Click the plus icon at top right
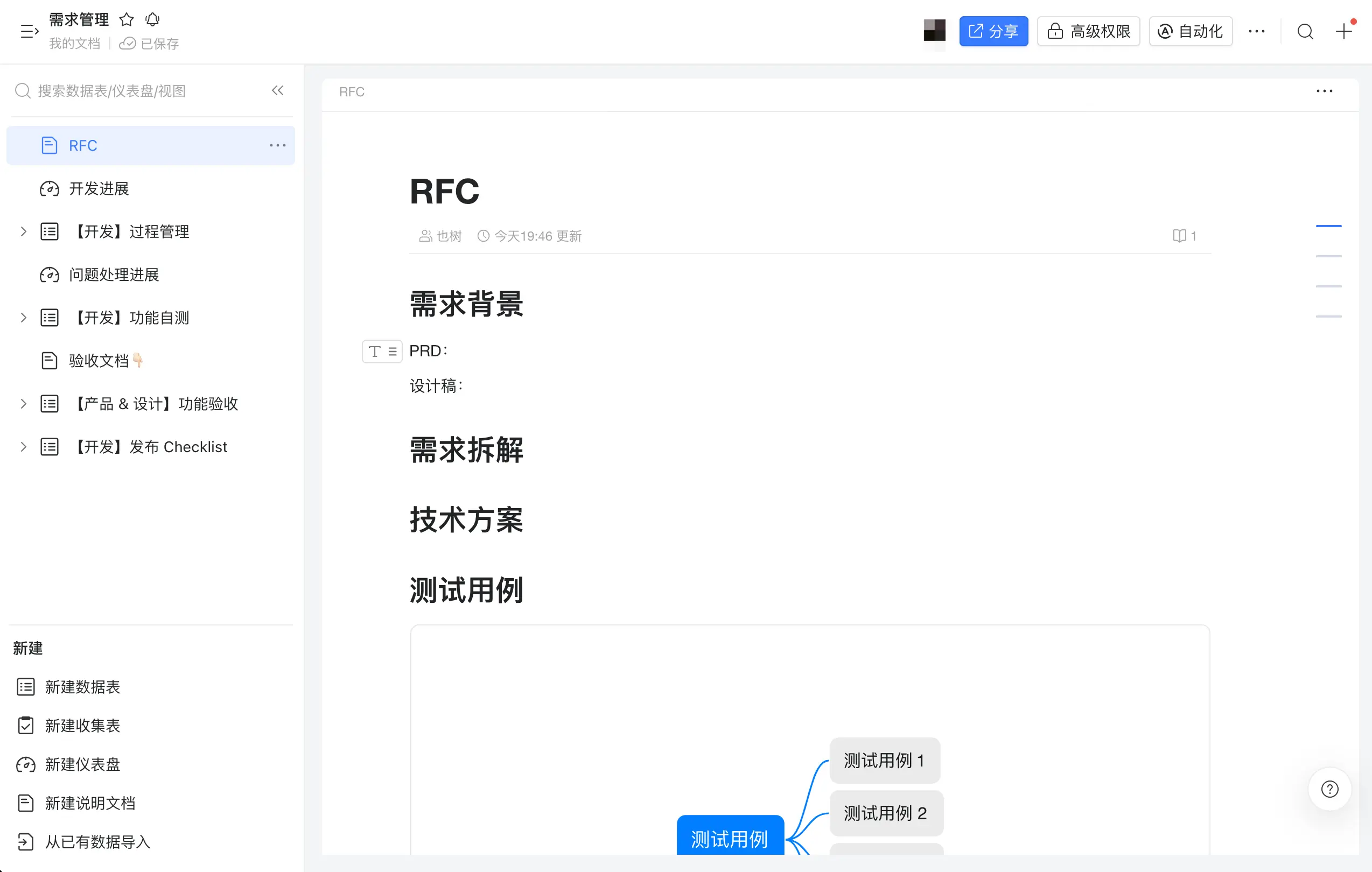The width and height of the screenshot is (1372, 872). click(x=1343, y=31)
